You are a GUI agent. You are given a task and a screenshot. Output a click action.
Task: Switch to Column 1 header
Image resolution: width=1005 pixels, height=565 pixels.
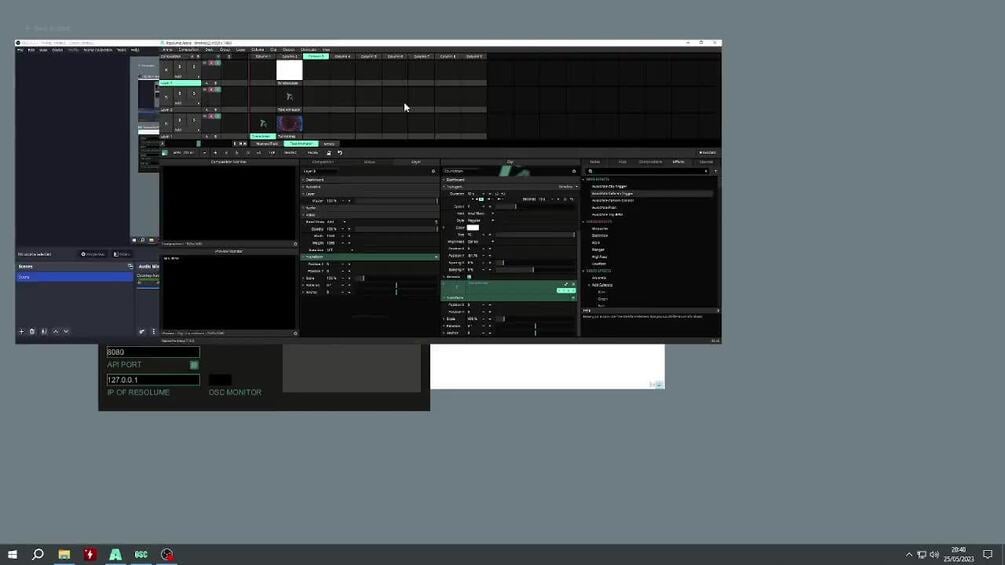(x=263, y=56)
